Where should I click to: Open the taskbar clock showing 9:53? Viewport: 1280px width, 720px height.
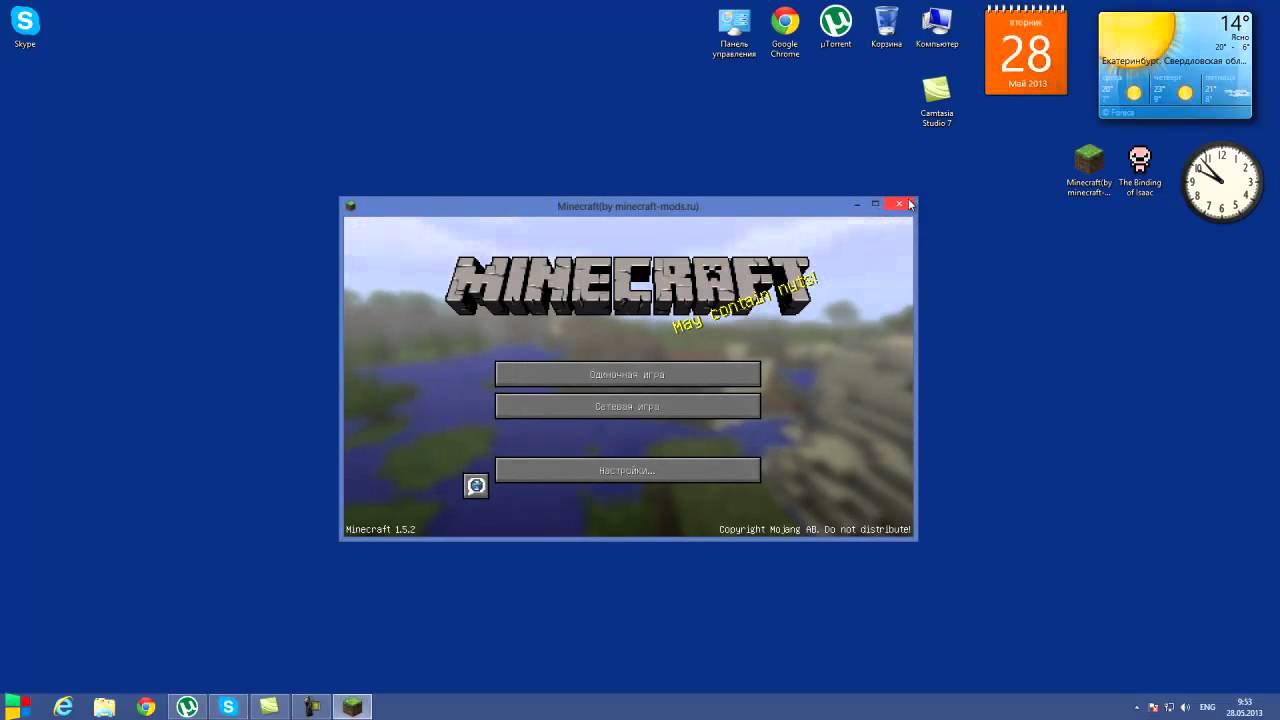[1245, 707]
